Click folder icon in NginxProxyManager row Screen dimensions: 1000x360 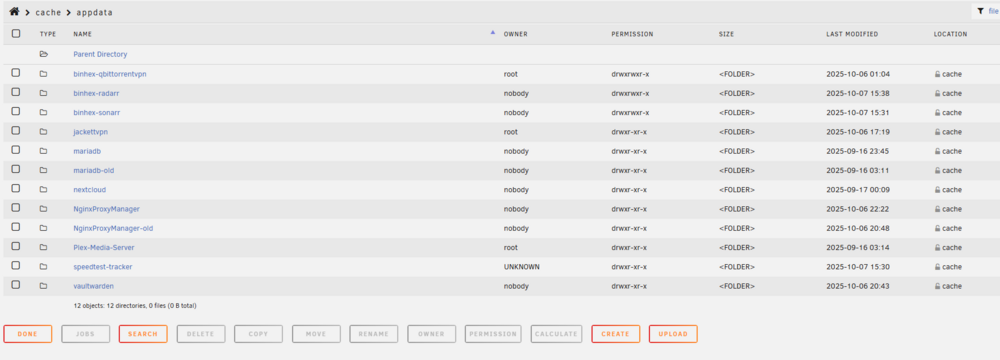[x=43, y=209]
